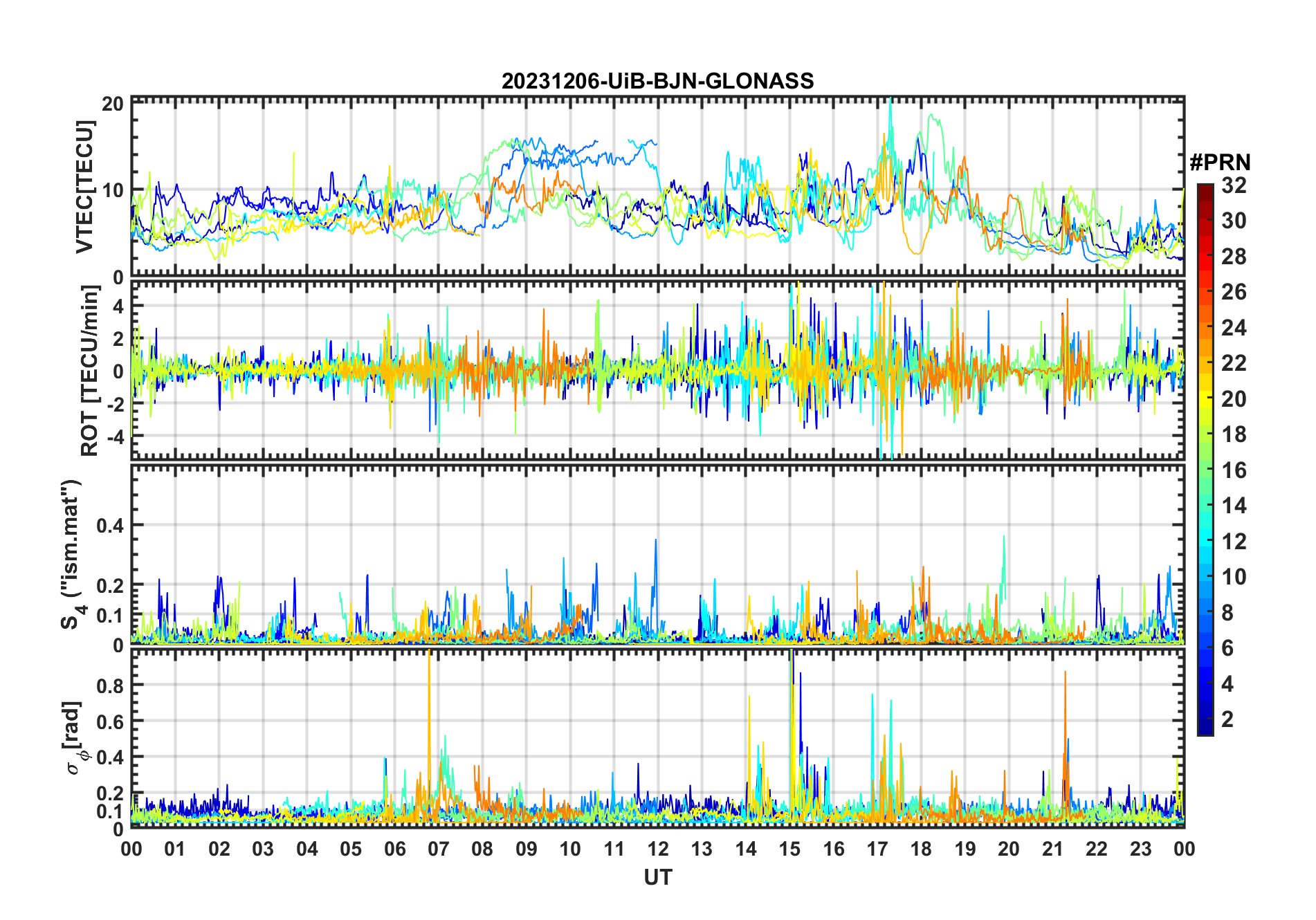Click the VTEC peak near 17 UT
This screenshot has height=920, width=1316.
[890, 101]
